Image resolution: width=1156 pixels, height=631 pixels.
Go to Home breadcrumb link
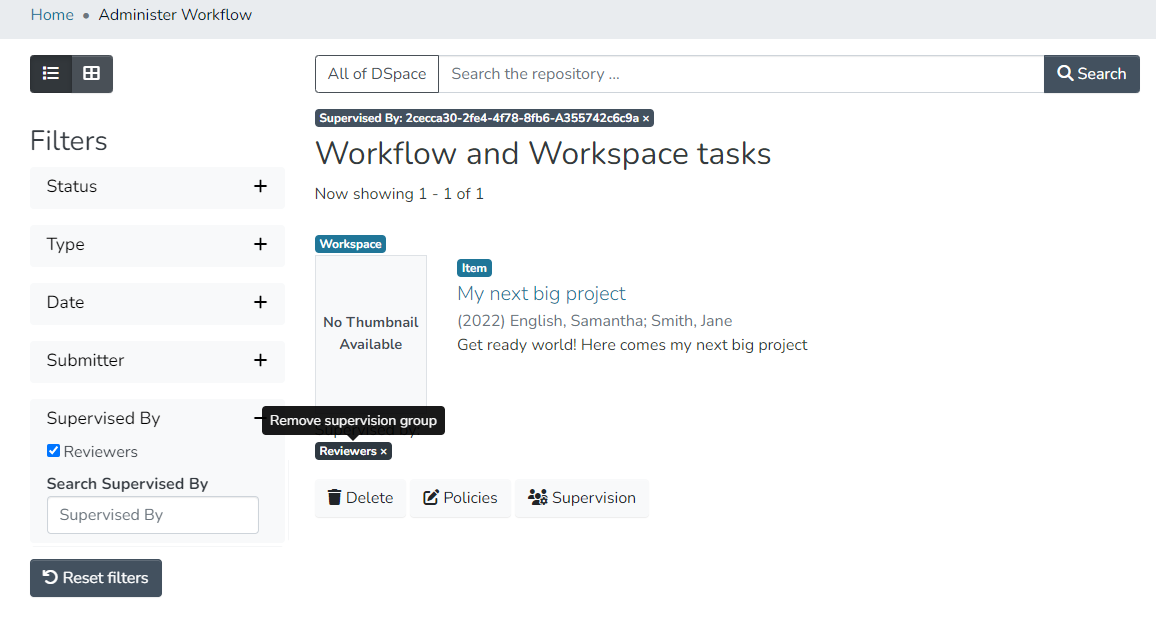tap(52, 15)
